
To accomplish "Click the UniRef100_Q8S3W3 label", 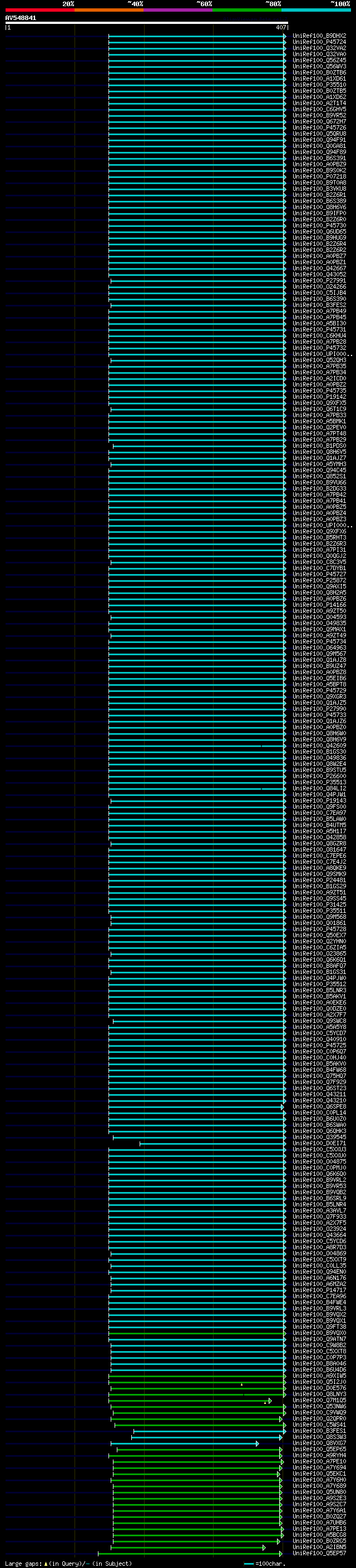I will click(319, 1437).
